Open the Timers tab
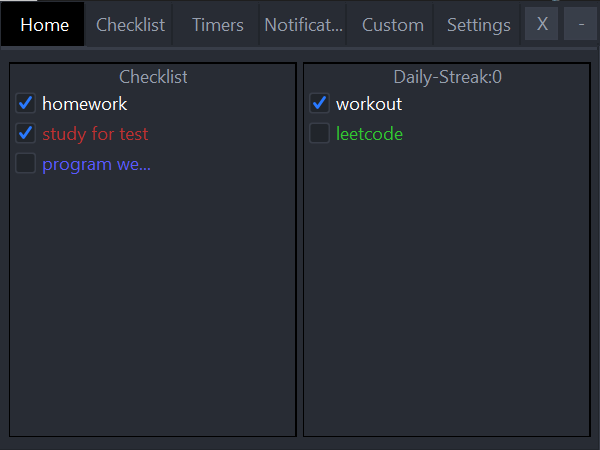This screenshot has height=450, width=600. point(217,25)
